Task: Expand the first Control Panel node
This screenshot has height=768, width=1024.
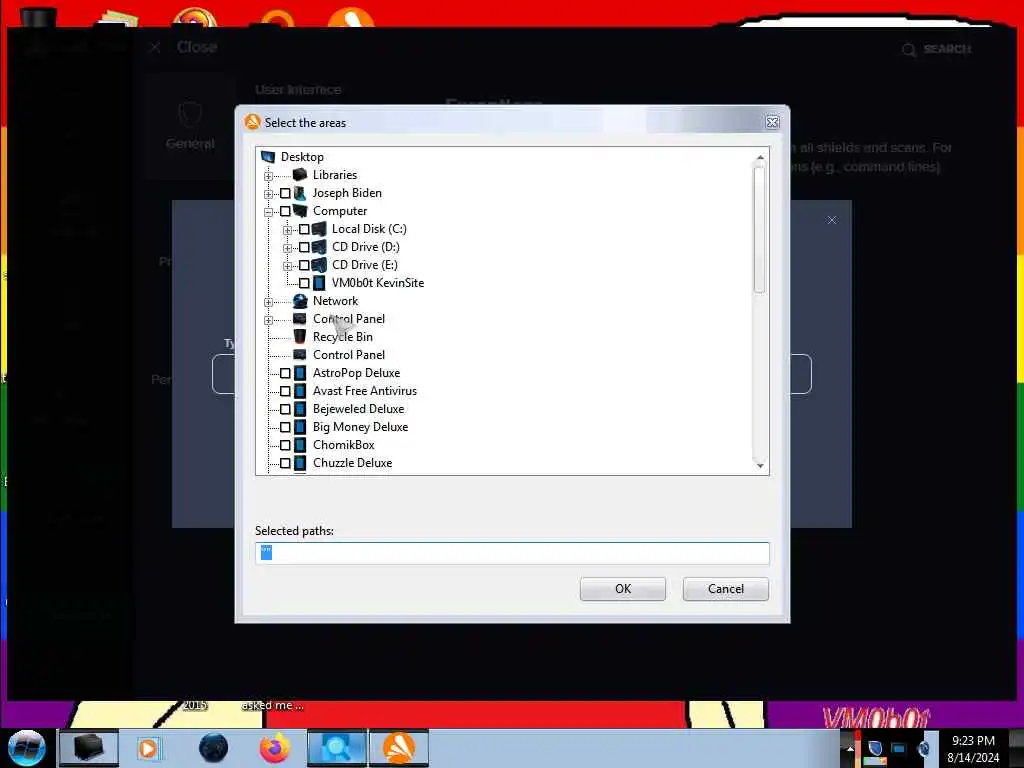Action: [x=268, y=320]
